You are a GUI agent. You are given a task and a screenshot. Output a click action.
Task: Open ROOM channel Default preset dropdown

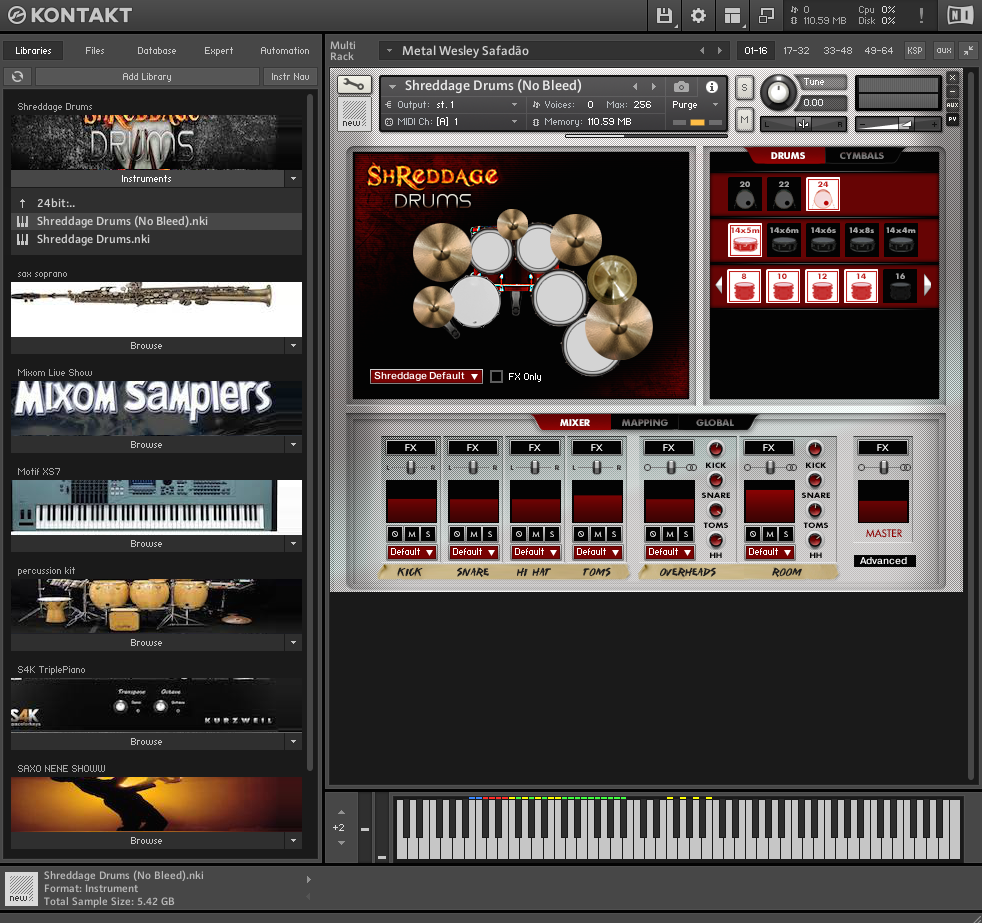[769, 552]
